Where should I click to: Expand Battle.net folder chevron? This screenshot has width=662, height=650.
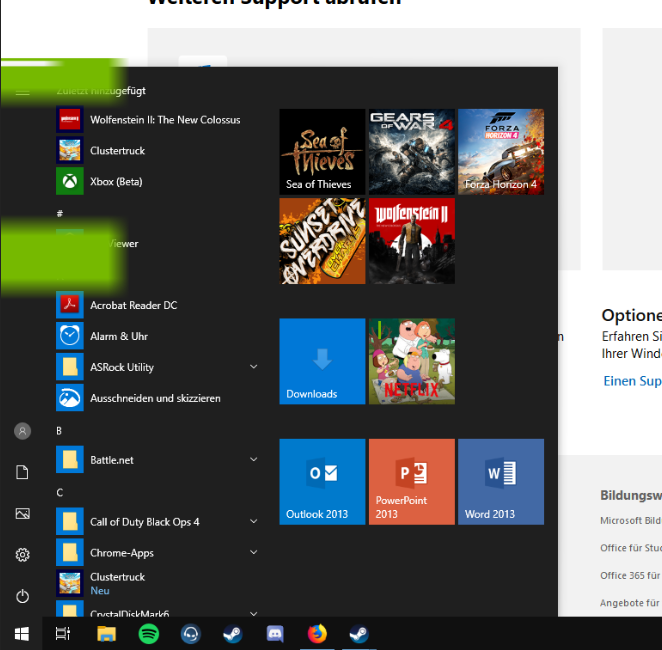[254, 459]
